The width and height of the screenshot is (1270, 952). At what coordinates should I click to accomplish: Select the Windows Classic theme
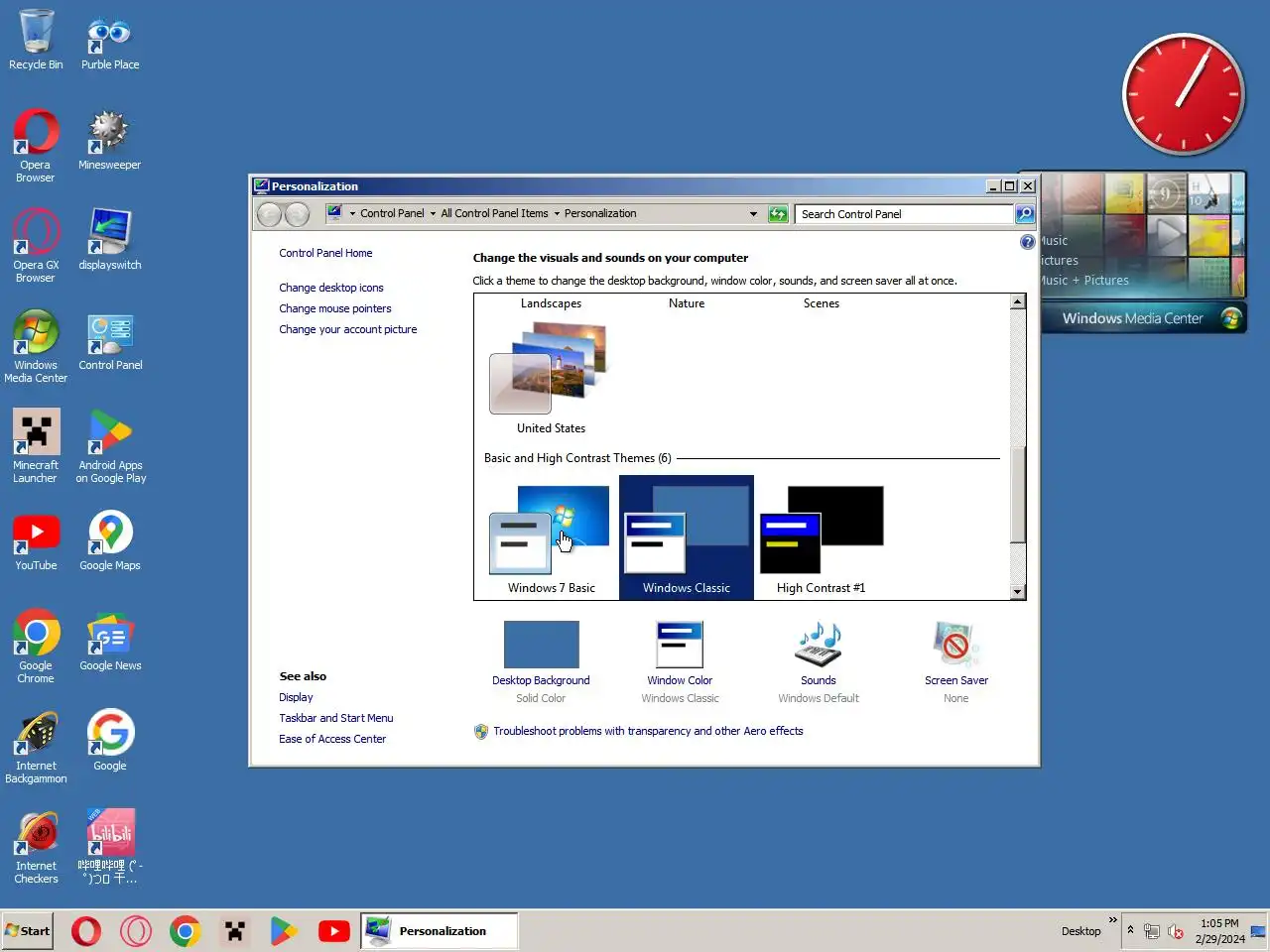click(x=687, y=538)
